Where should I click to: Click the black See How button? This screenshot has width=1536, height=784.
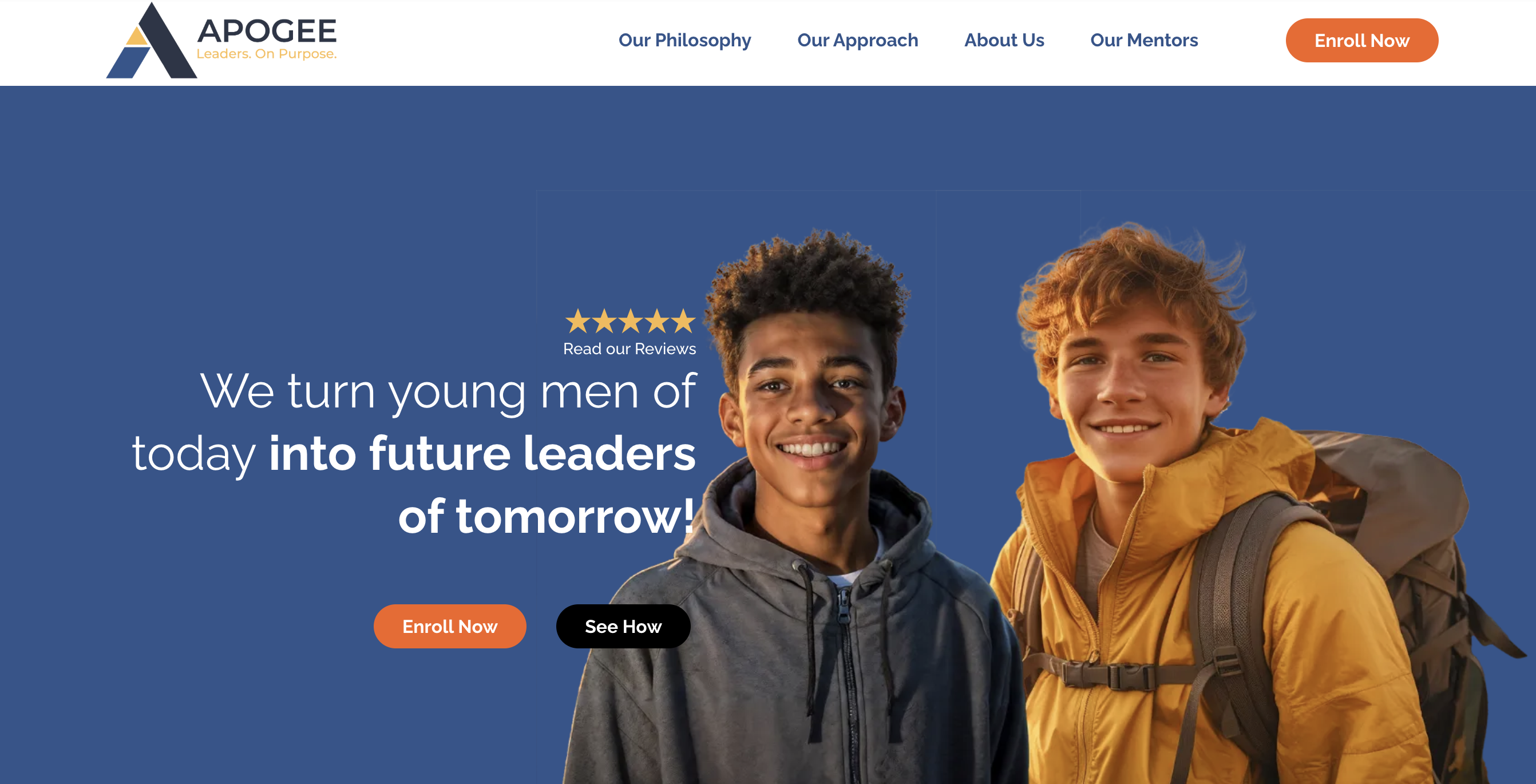[x=623, y=626]
